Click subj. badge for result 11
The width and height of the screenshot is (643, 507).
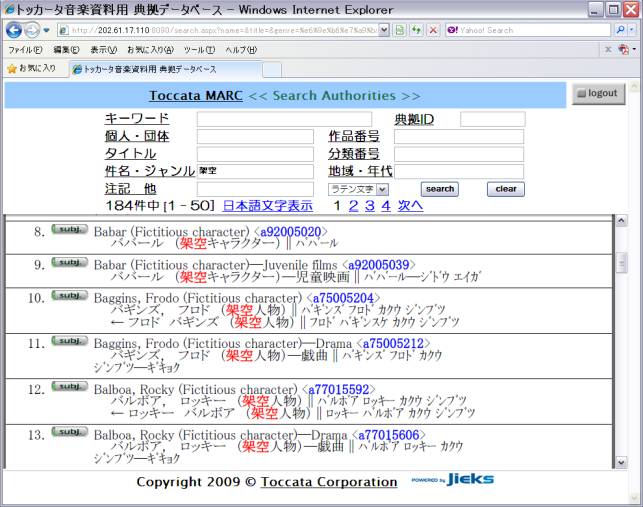pyautogui.click(x=69, y=341)
